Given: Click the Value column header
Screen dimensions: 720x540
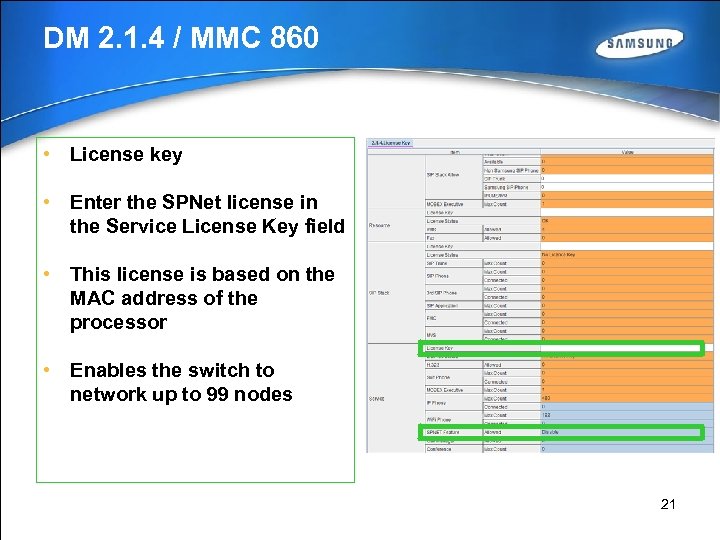Looking at the screenshot, I should point(627,152).
